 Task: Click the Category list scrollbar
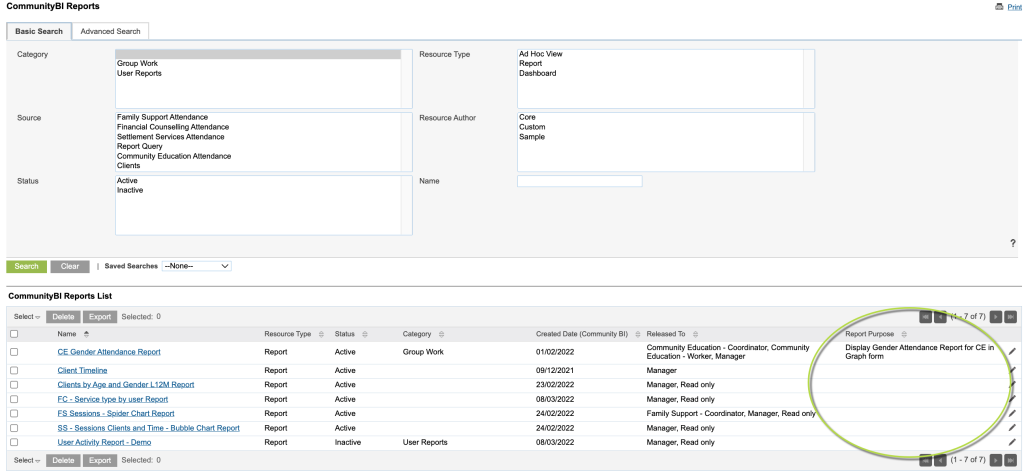[406, 79]
